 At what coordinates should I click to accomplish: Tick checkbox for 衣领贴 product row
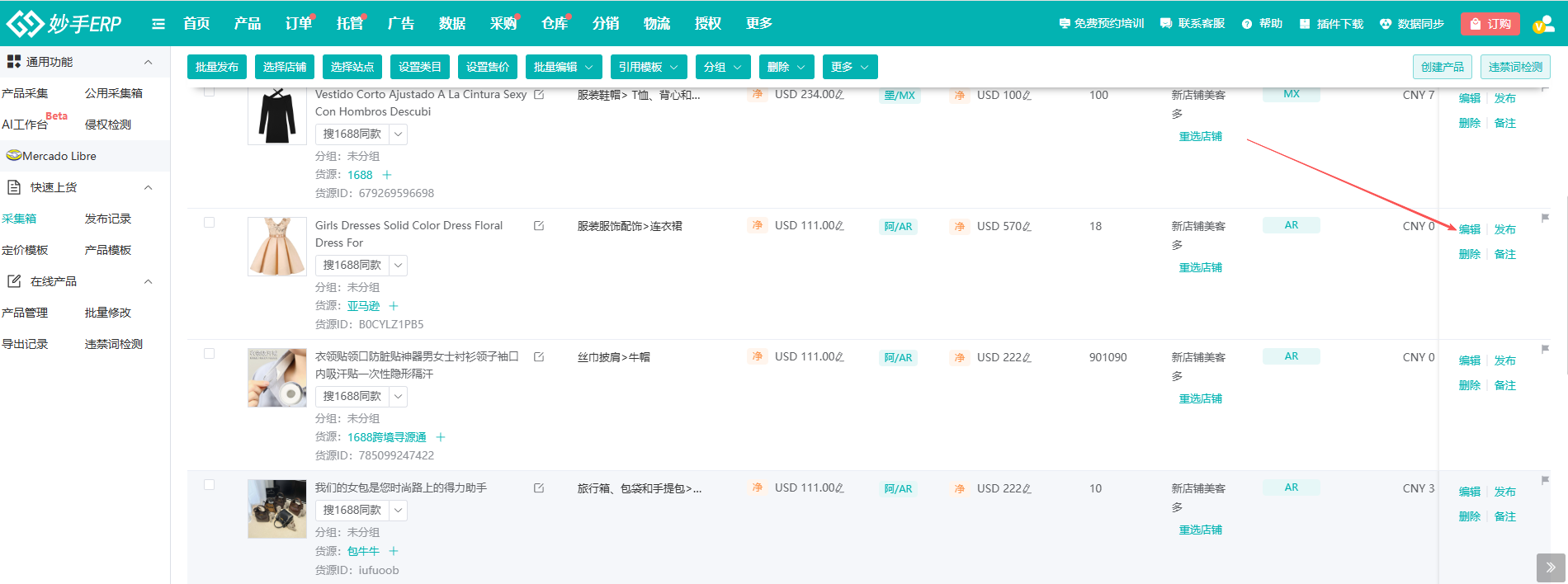(x=209, y=354)
